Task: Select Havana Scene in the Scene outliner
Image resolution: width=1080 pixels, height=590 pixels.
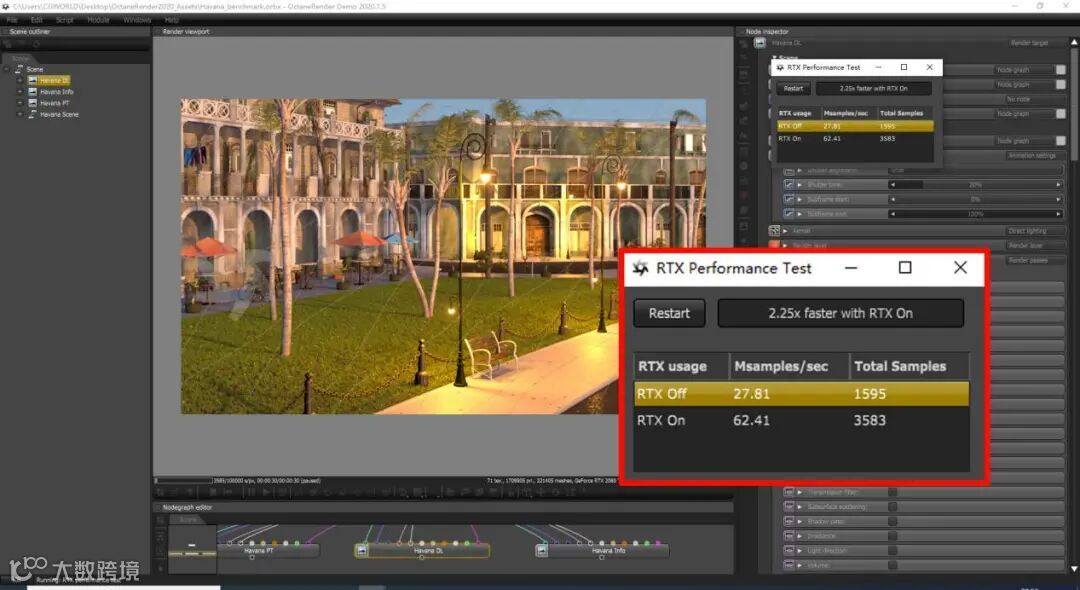Action: tap(59, 114)
